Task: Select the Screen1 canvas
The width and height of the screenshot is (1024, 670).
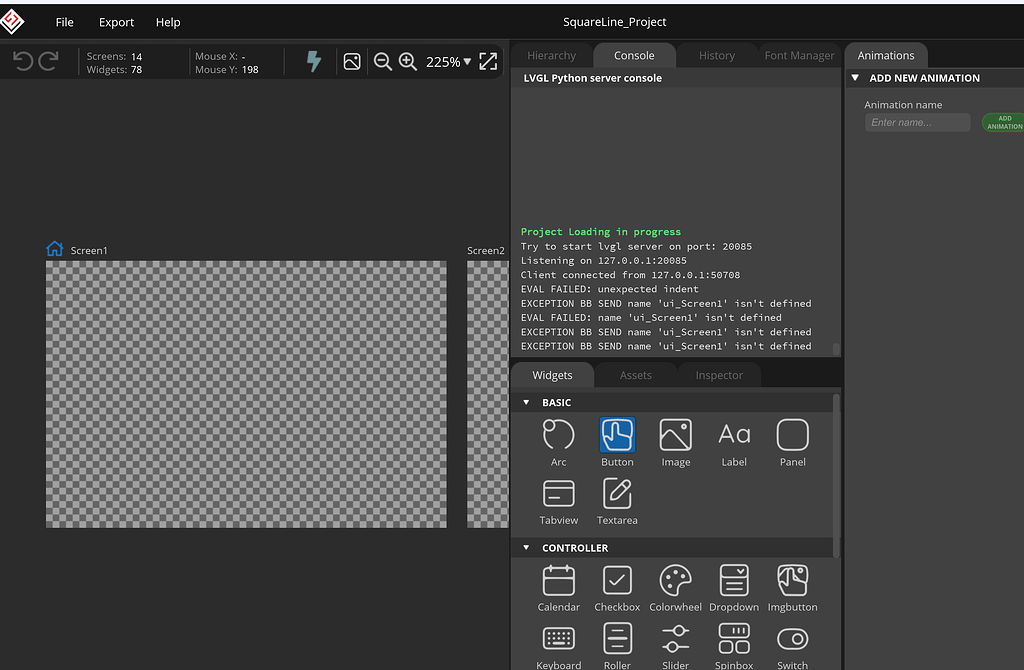Action: [x=246, y=394]
